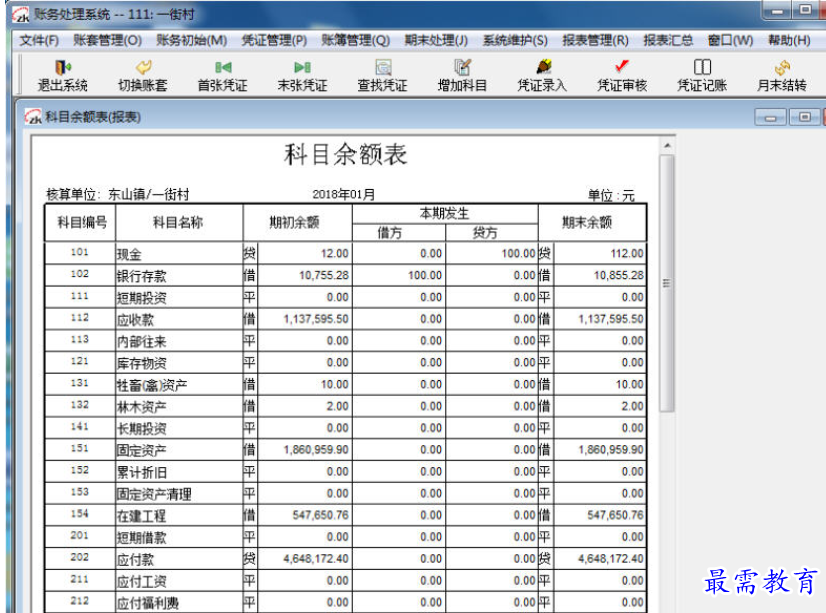
Task: Select the 内部往来 subject name
Action: tap(142, 342)
